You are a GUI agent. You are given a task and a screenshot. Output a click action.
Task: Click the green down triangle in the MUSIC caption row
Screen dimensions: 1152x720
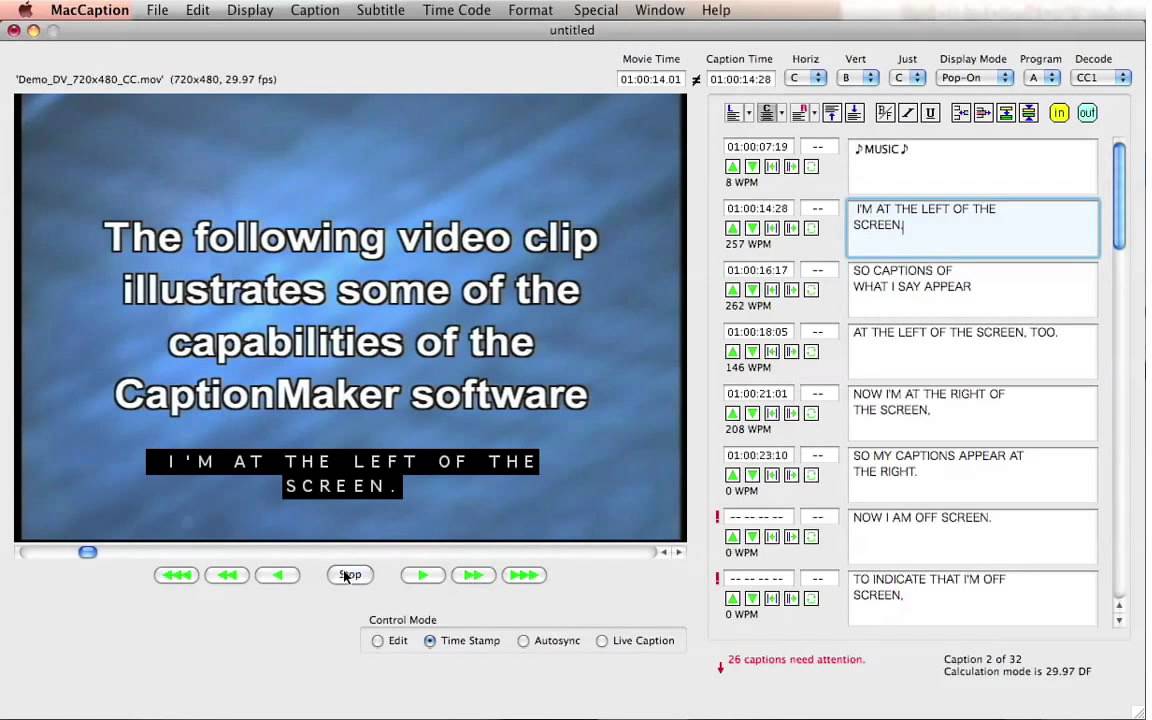(752, 167)
